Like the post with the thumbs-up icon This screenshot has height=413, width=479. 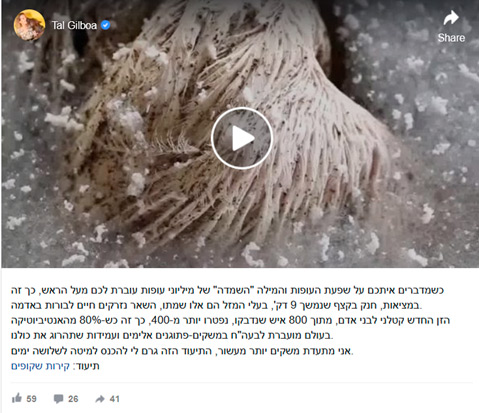(x=17, y=398)
